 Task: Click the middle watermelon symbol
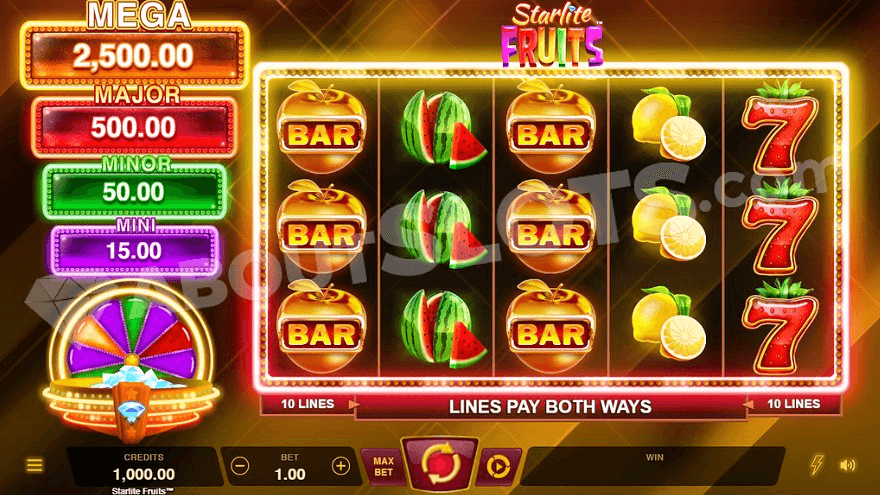[x=443, y=228]
